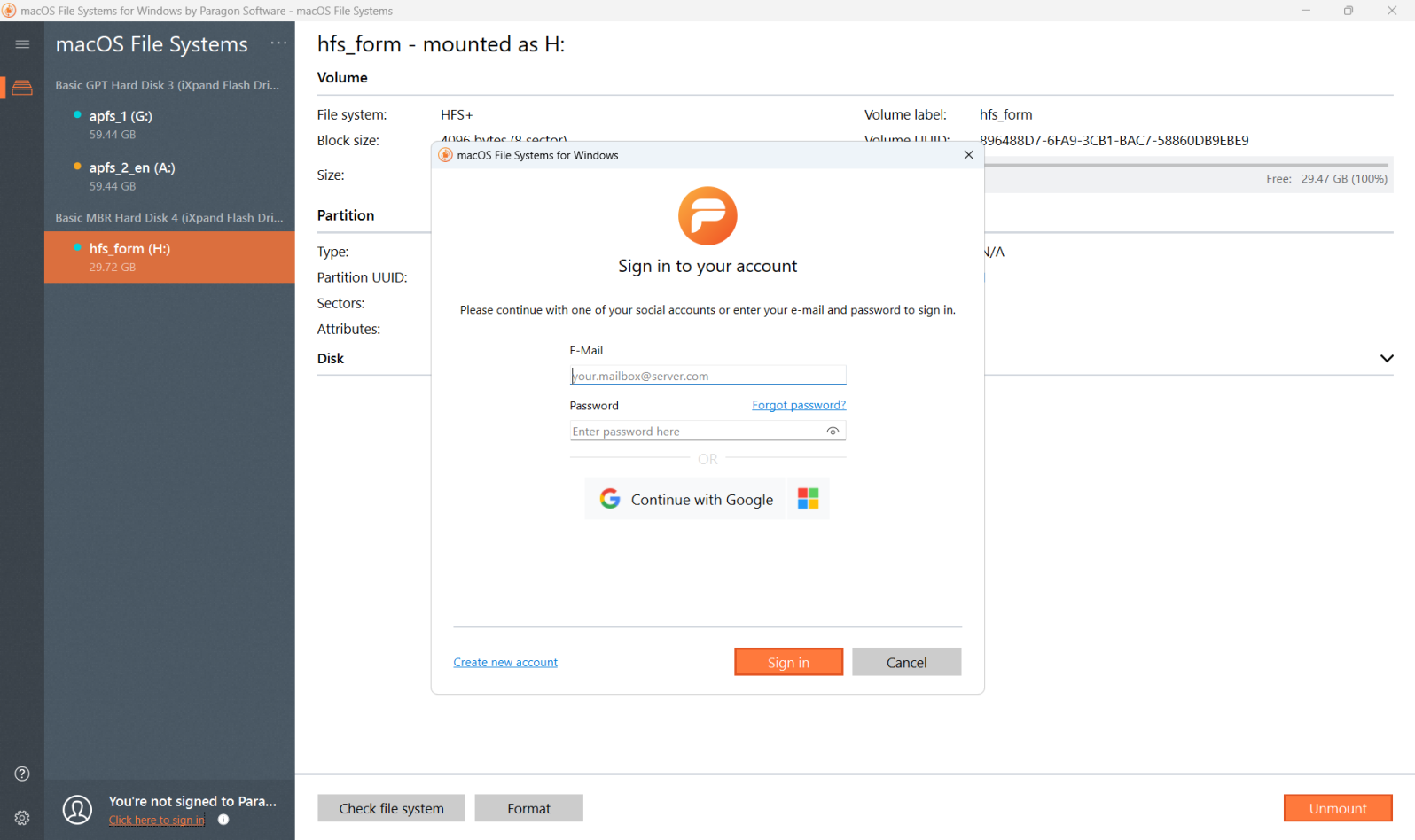This screenshot has height=840, width=1415.
Task: Sign in with Microsoft account icon
Action: (808, 499)
